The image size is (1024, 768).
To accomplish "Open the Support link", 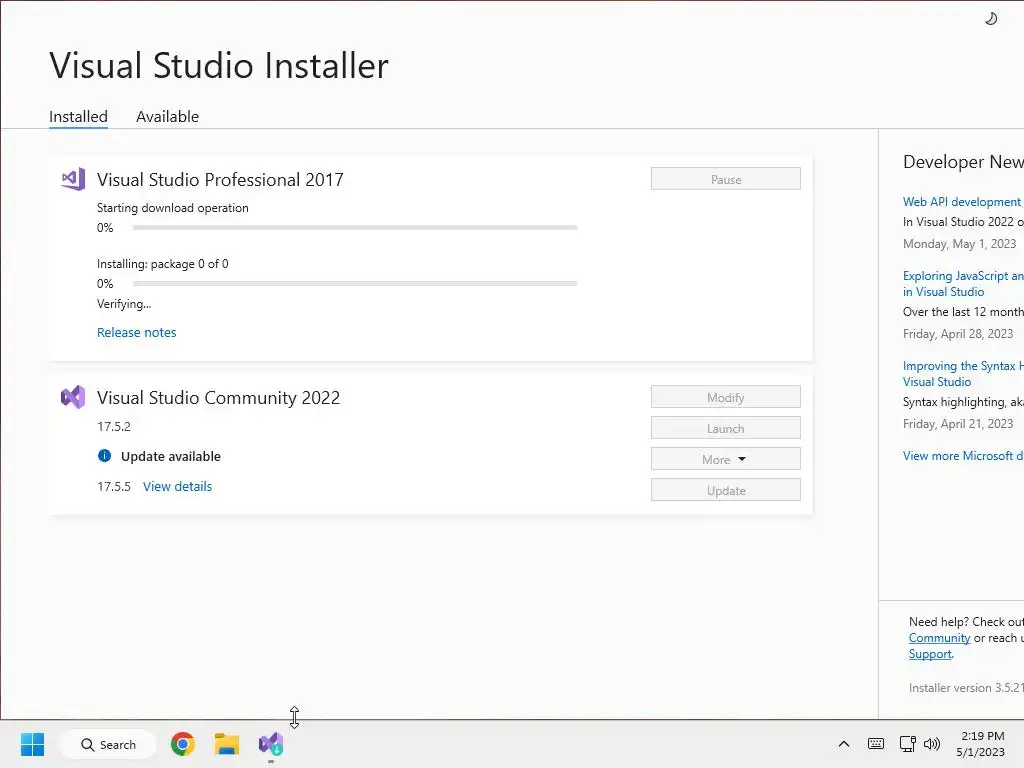I will tap(930, 654).
